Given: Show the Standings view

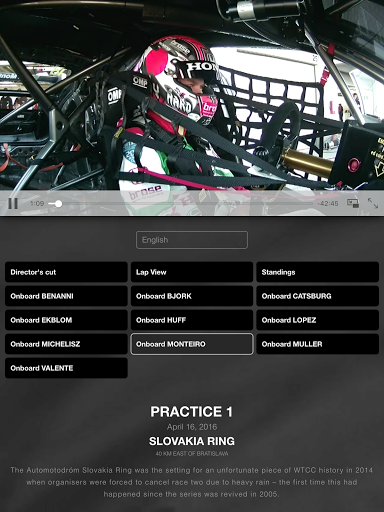Looking at the screenshot, I should (x=318, y=272).
